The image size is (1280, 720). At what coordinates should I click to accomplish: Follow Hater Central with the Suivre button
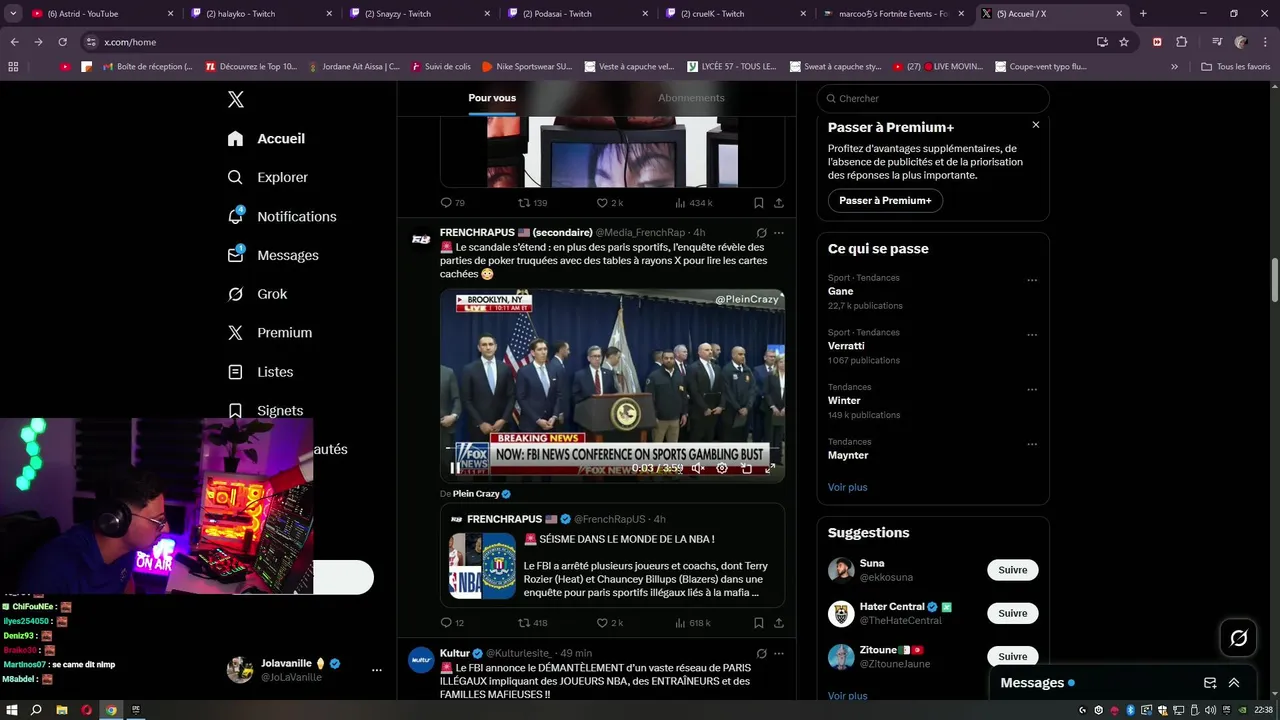(x=1013, y=613)
